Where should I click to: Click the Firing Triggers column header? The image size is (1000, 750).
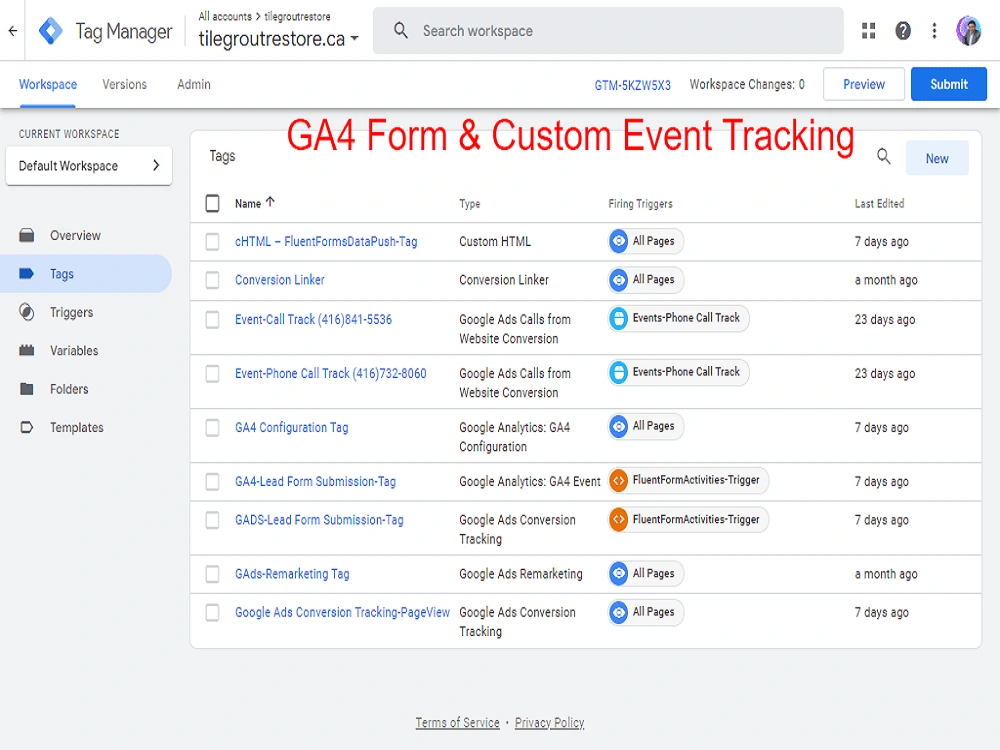[x=640, y=203]
